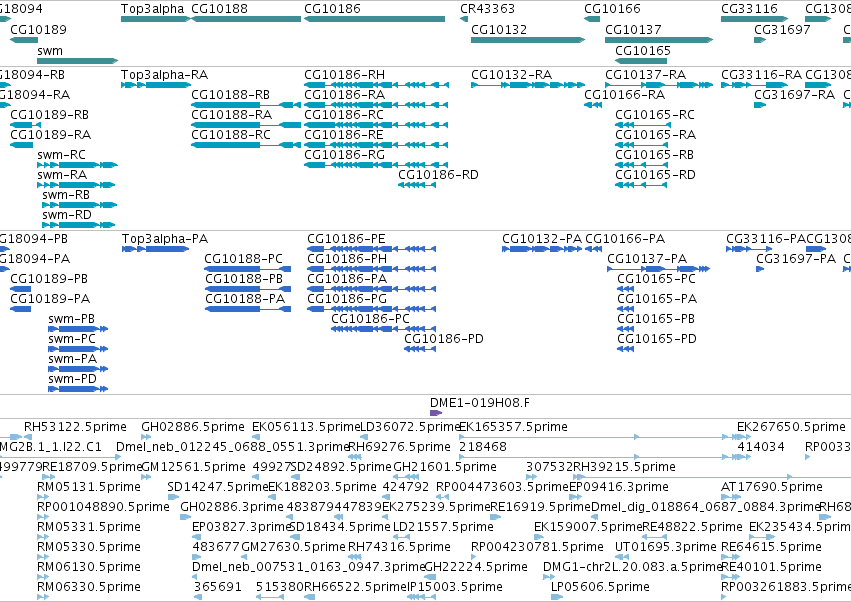851x602 pixels.
Task: Select transcript CG10166-RA
Action: click(x=593, y=105)
